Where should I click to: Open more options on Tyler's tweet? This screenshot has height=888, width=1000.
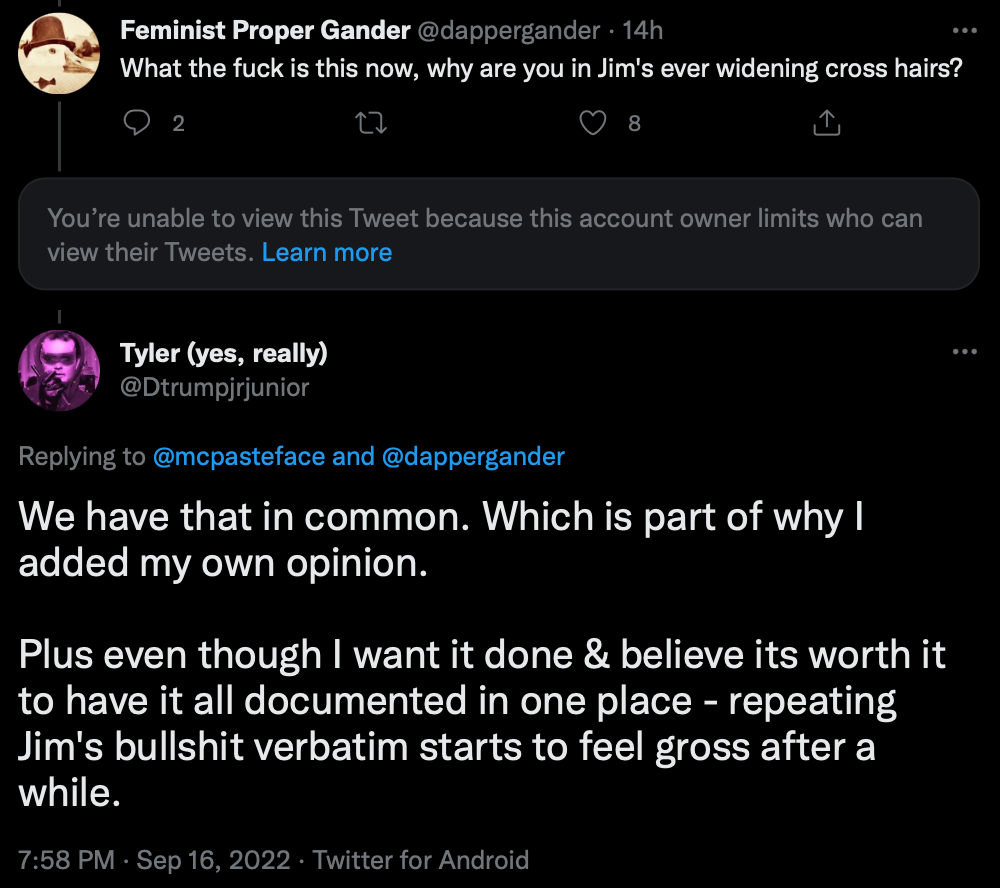964,352
